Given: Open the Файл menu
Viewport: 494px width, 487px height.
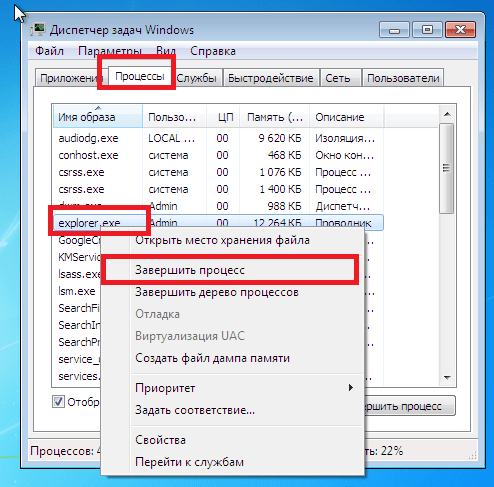Looking at the screenshot, I should [x=49, y=51].
